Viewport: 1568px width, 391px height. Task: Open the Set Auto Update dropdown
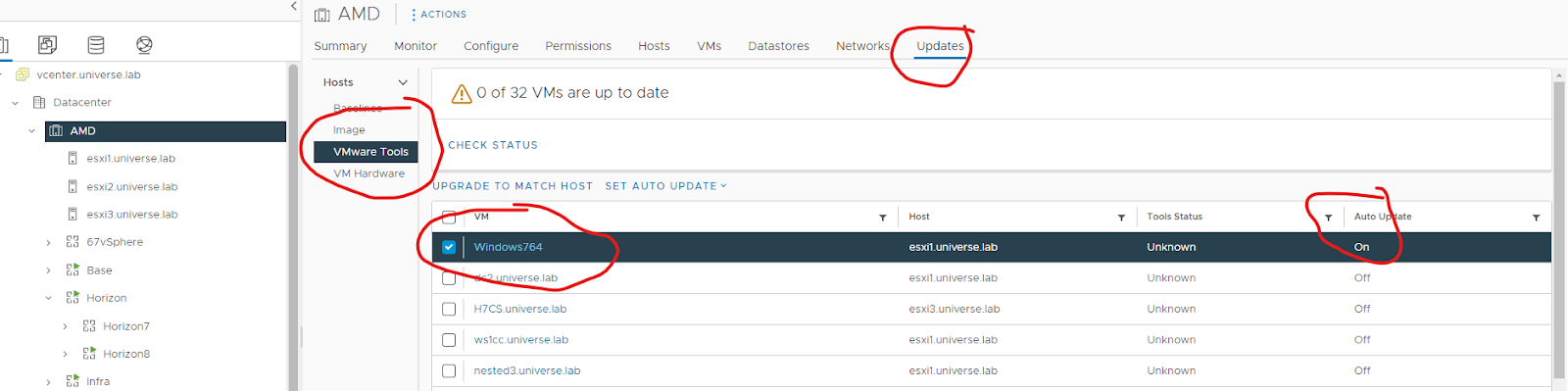pyautogui.click(x=665, y=186)
